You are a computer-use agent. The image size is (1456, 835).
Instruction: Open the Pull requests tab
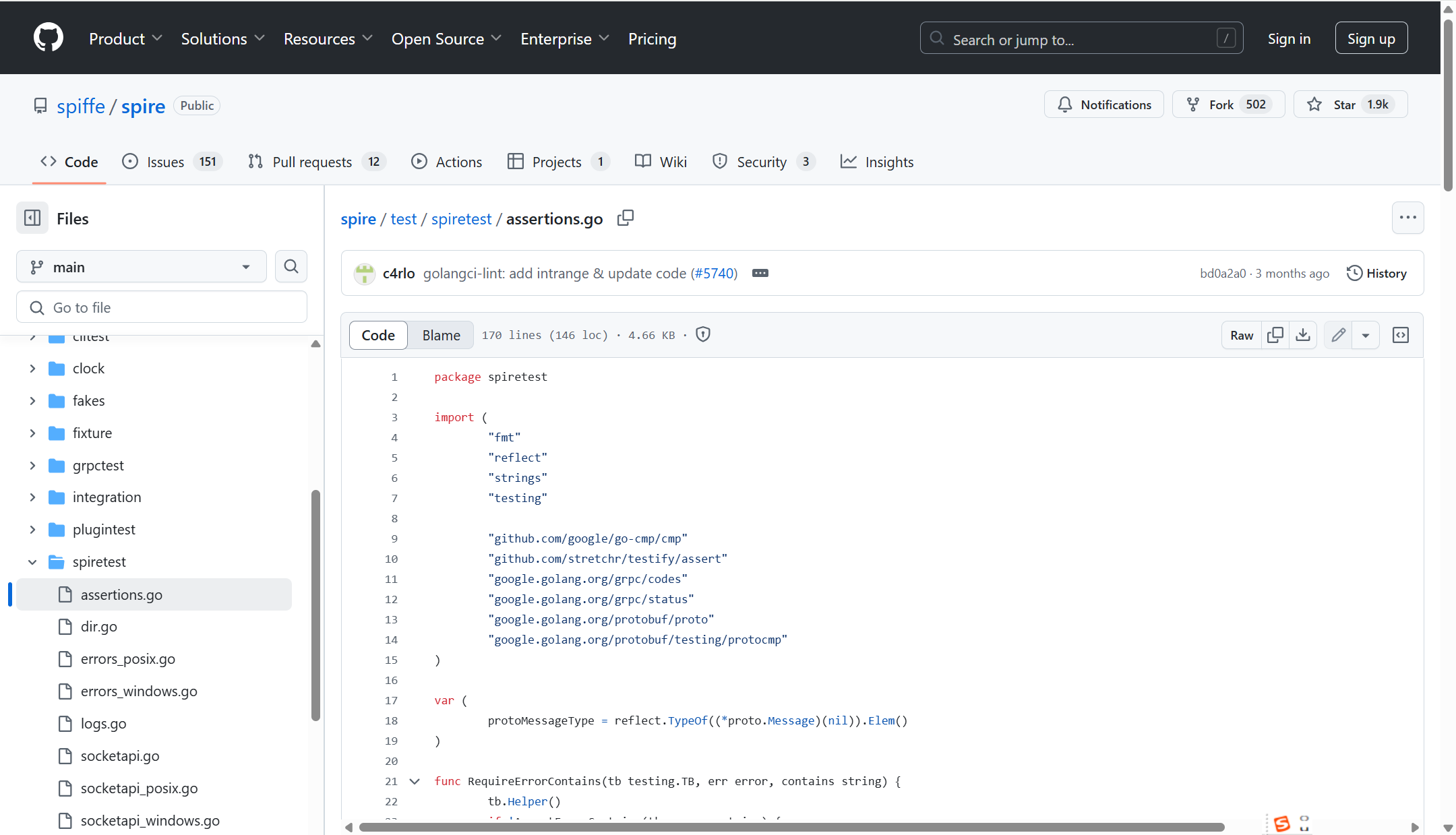click(x=312, y=162)
